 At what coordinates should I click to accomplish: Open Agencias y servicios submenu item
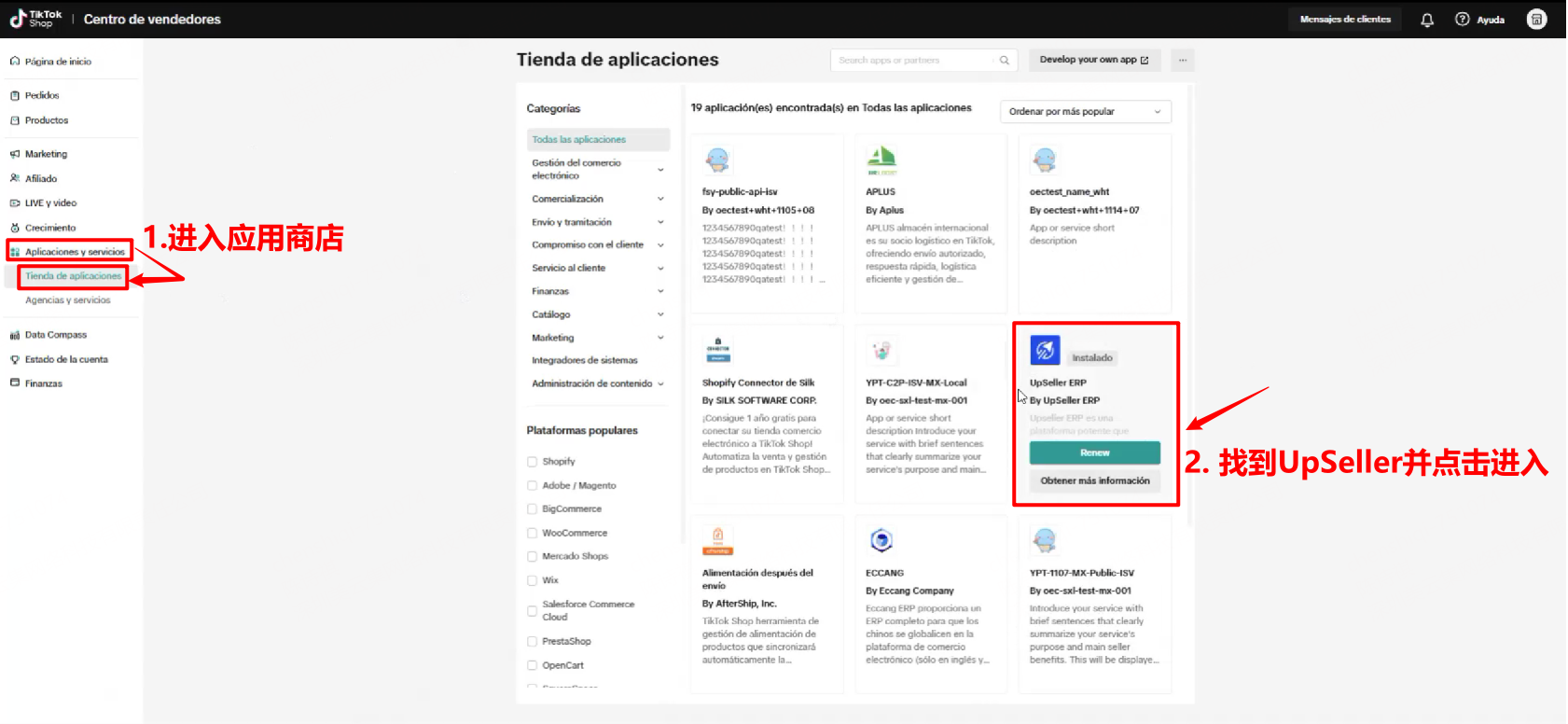68,300
